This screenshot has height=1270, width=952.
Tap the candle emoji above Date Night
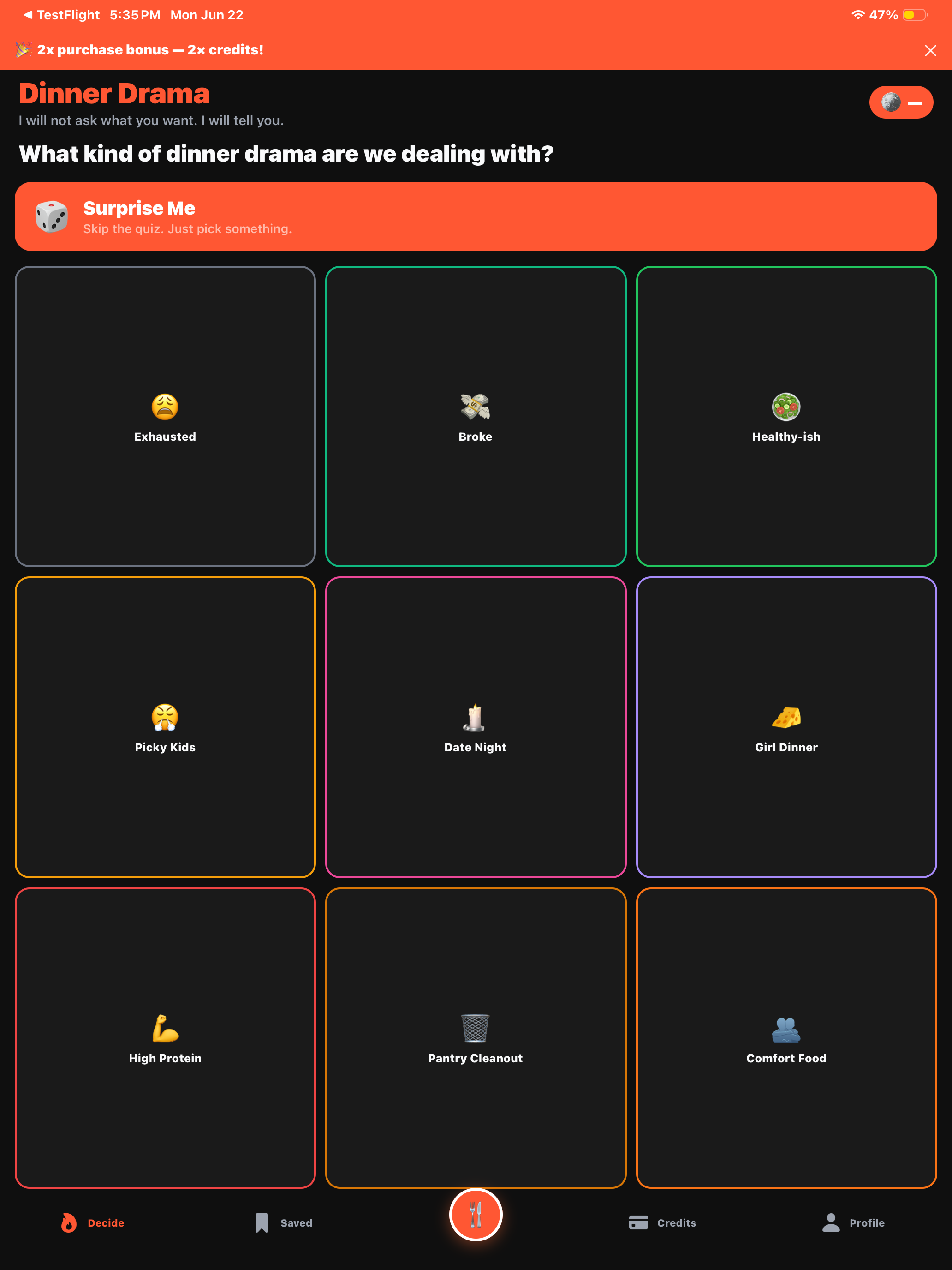[475, 717]
